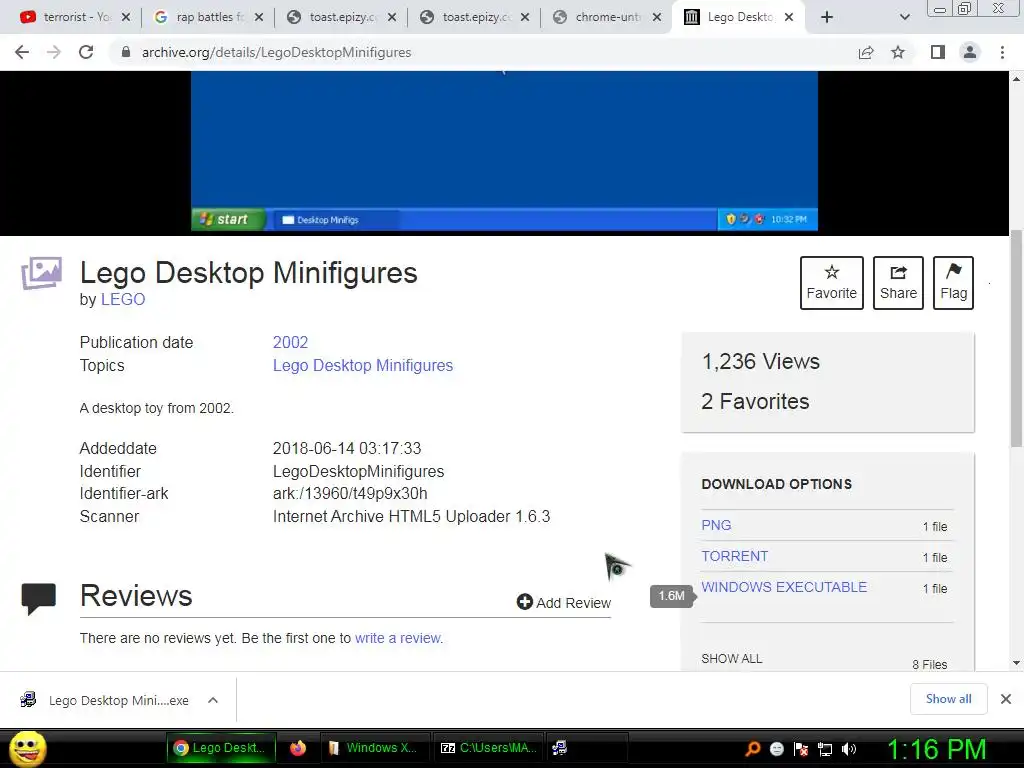View site info via the padlock icon
The height and width of the screenshot is (768, 1024).
(x=126, y=52)
